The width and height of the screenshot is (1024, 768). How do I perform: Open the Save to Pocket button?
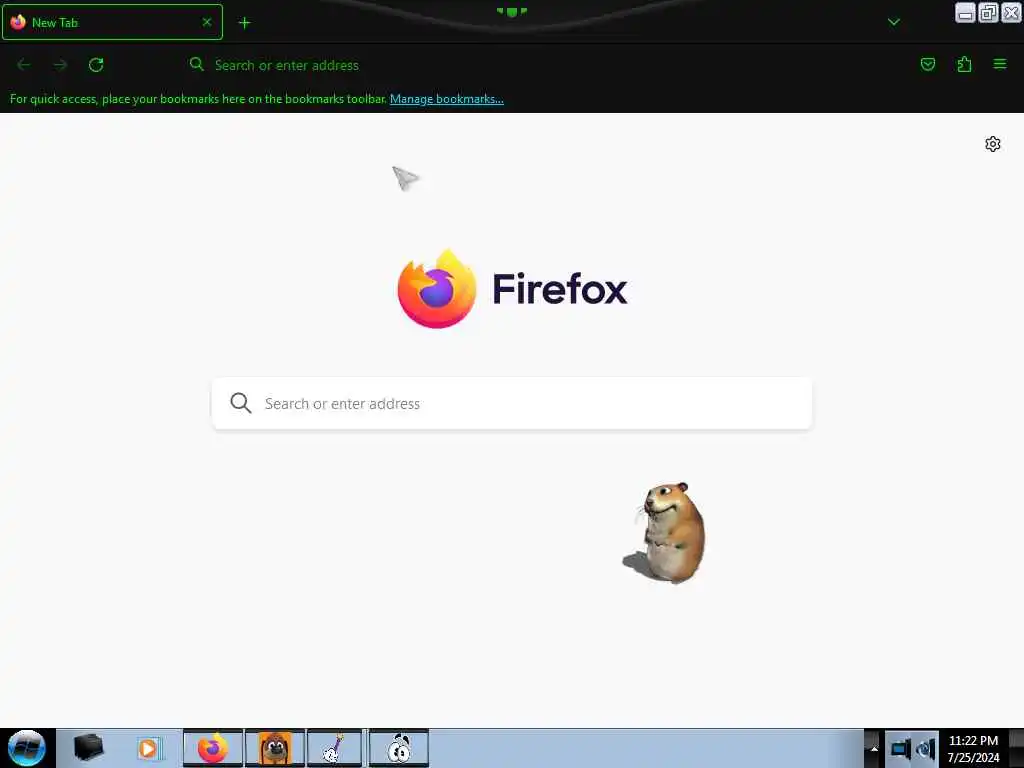[x=928, y=64]
